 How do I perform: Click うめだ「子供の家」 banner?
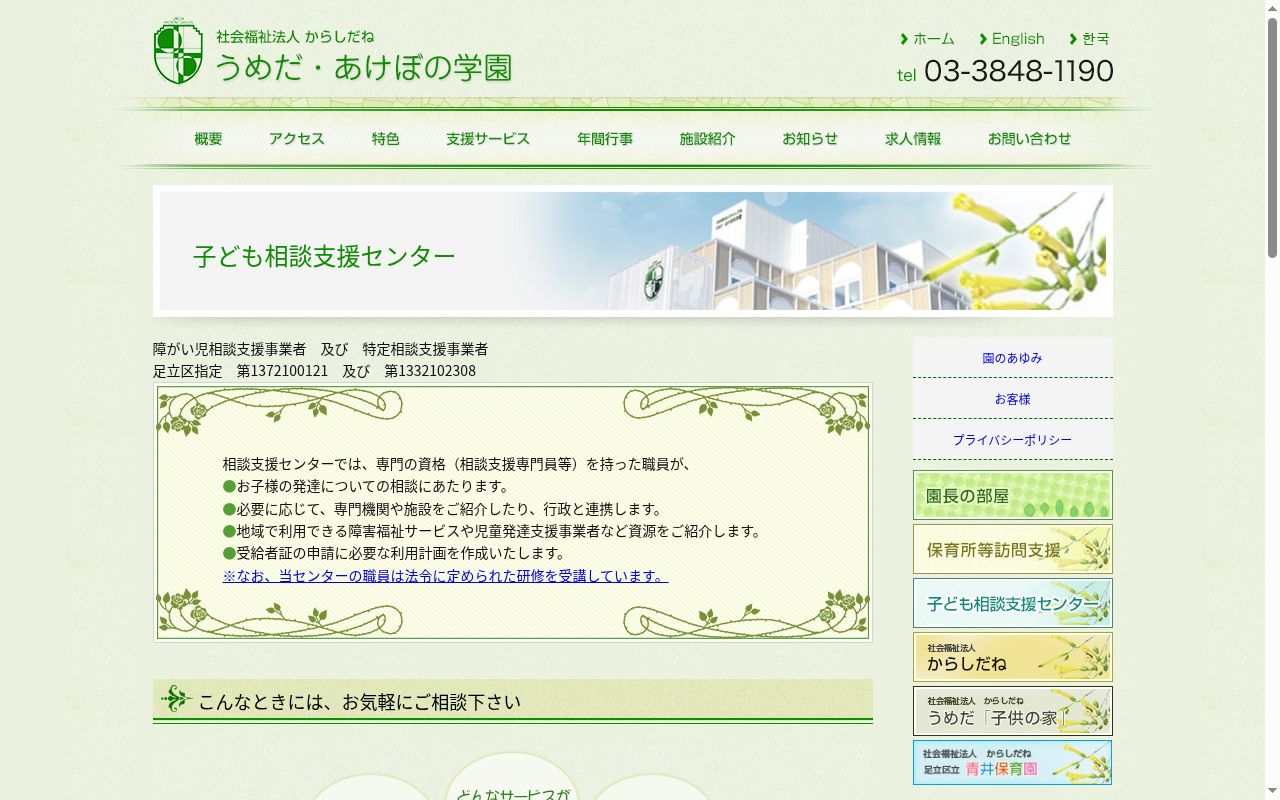[1012, 711]
